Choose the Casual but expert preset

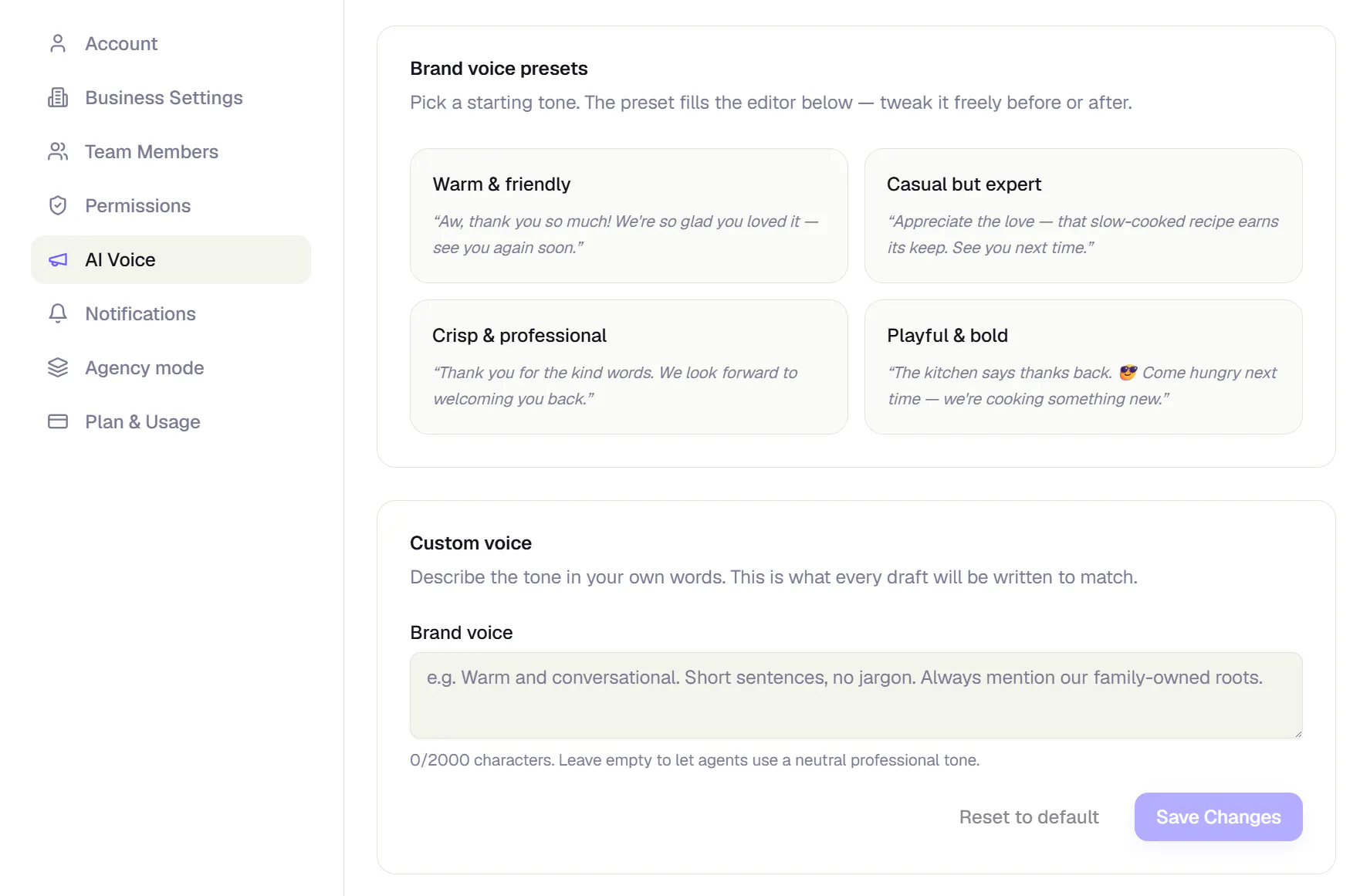[x=1084, y=215]
